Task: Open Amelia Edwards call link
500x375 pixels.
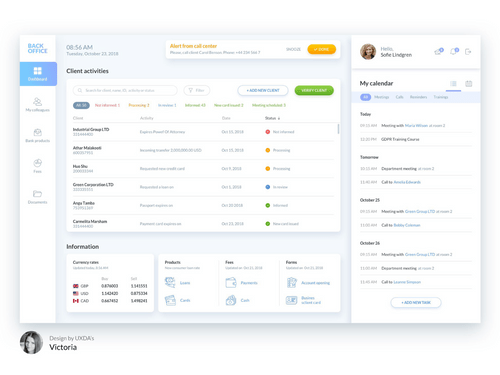Action: pos(407,182)
